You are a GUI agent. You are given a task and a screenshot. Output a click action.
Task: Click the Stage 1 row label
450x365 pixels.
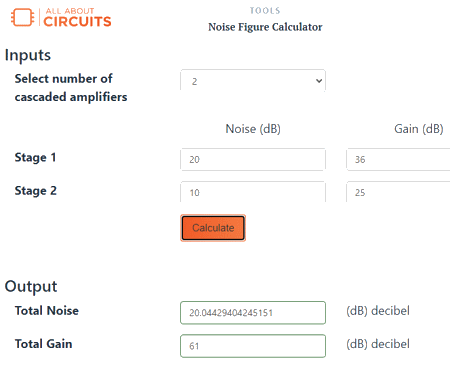click(35, 157)
